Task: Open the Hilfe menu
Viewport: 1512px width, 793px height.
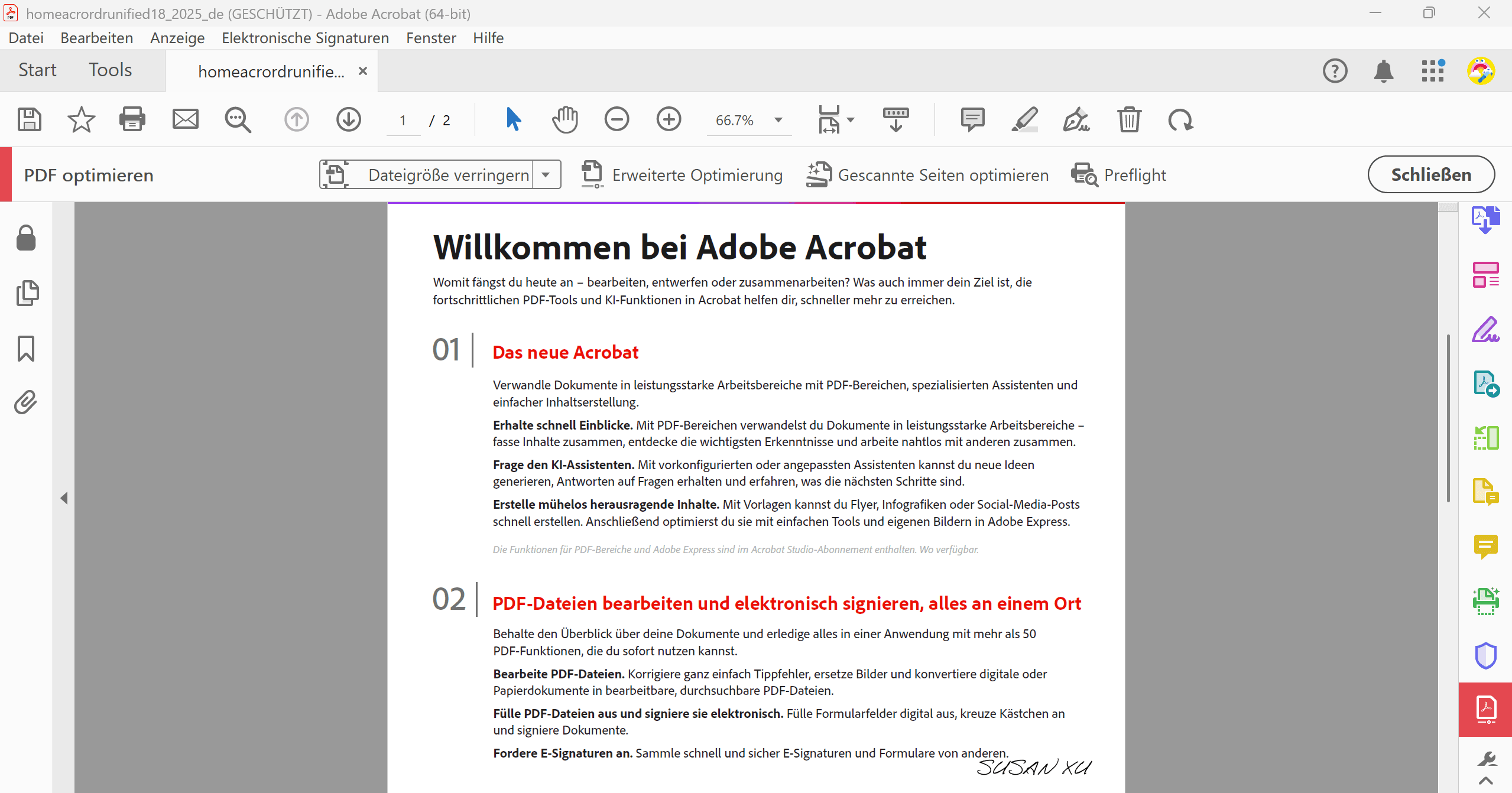Action: click(488, 38)
